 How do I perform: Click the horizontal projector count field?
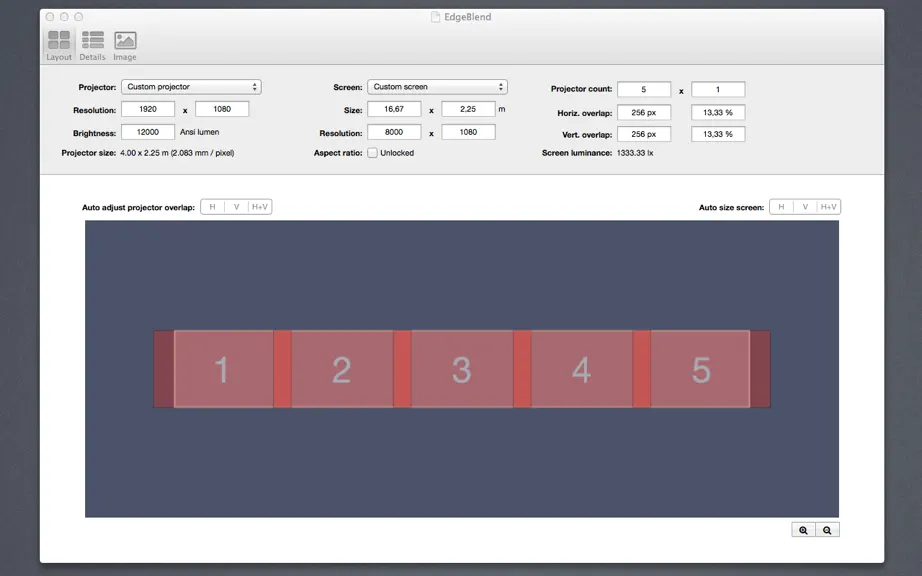pyautogui.click(x=644, y=89)
